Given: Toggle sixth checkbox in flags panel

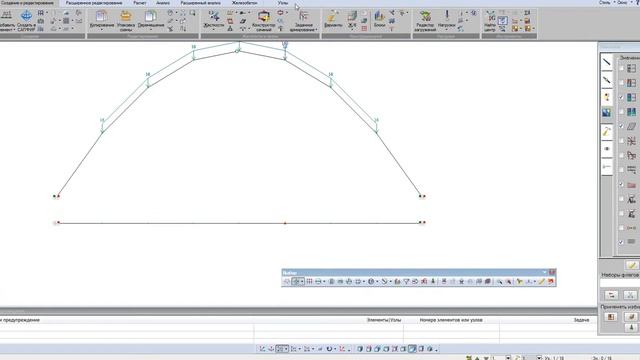Looking at the screenshot, I should point(621,141).
